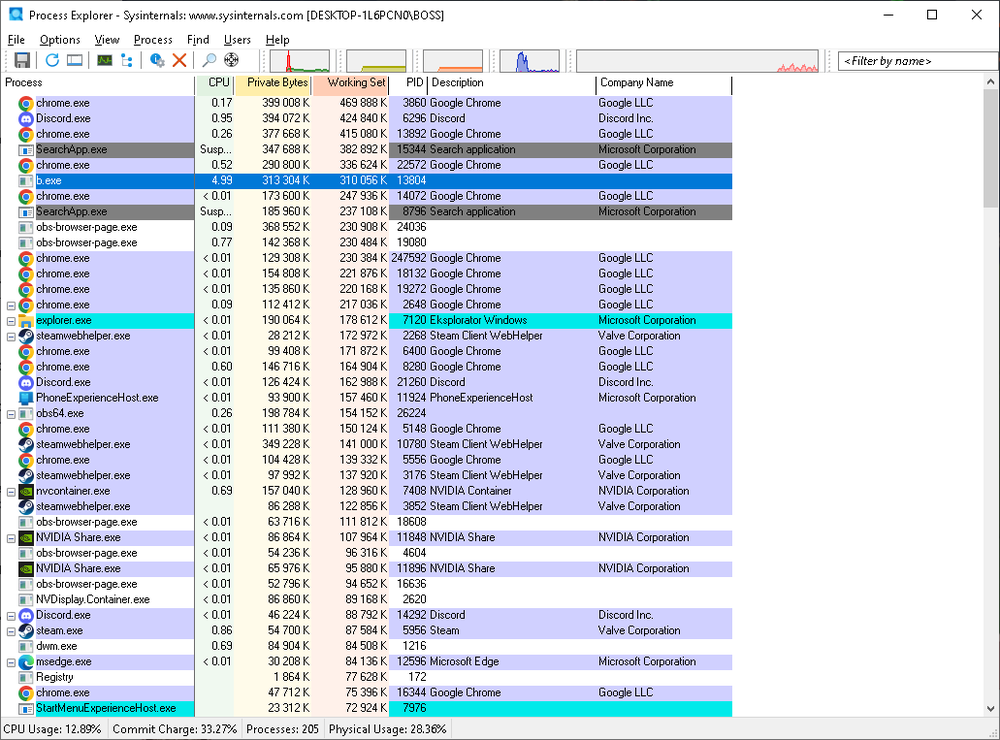1000x740 pixels.
Task: Click the steam.exe icon, PID 5956
Action: 26,631
